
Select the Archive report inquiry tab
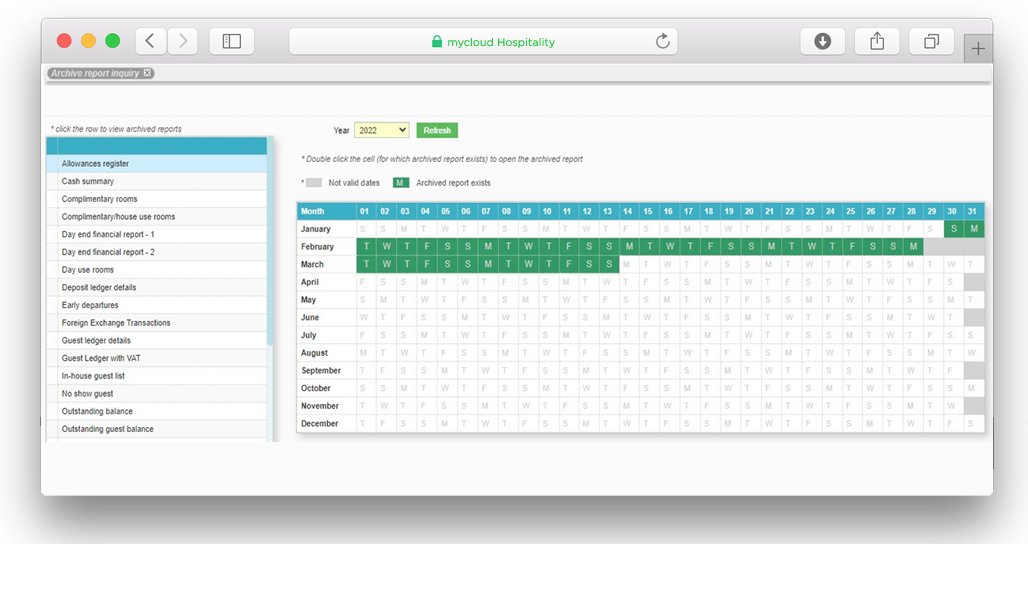click(x=95, y=73)
